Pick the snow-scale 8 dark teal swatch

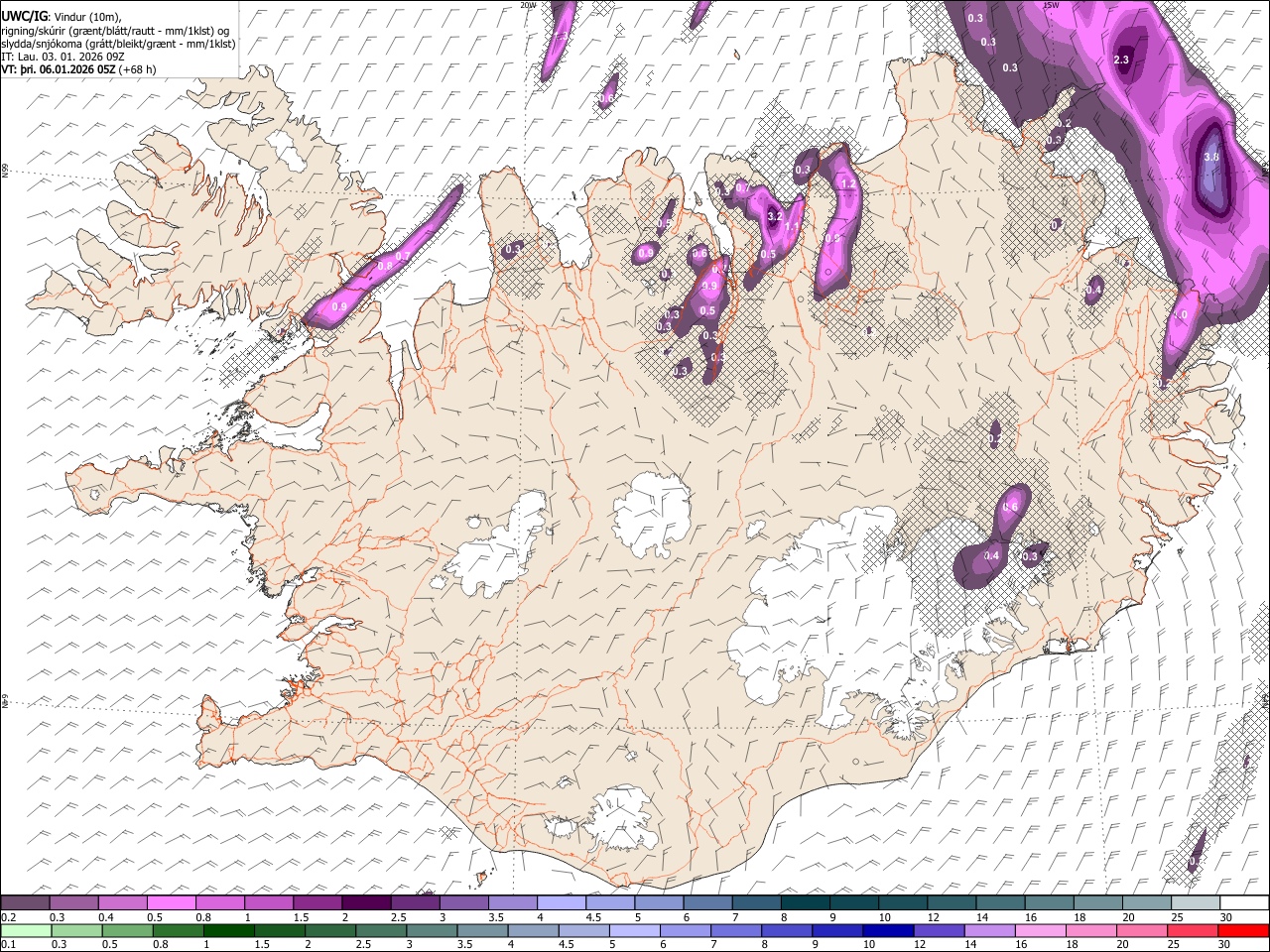805,903
